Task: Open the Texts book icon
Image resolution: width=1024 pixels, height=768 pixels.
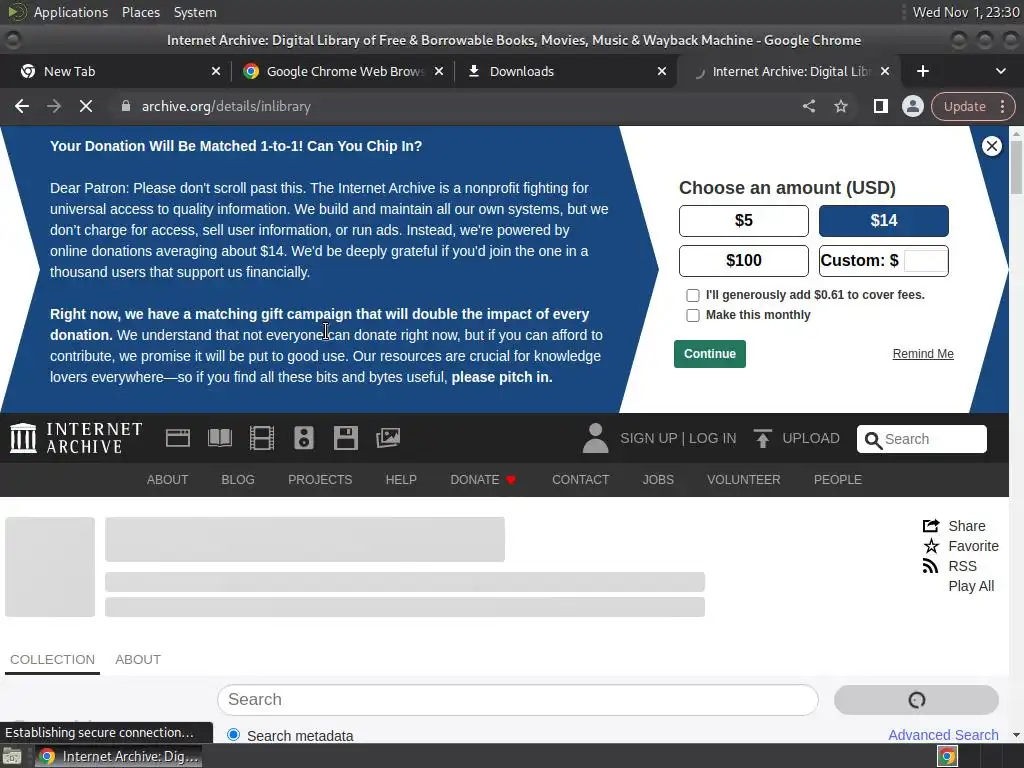Action: (219, 438)
